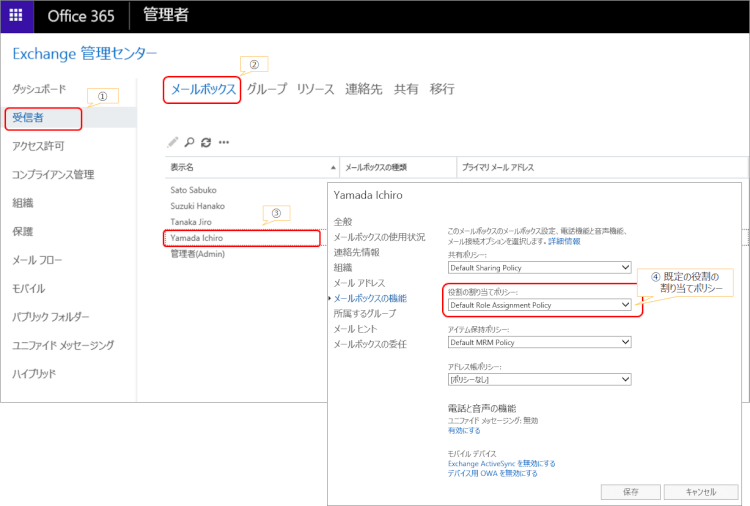Open メール アドレス section
This screenshot has height=506, width=750.
click(359, 283)
